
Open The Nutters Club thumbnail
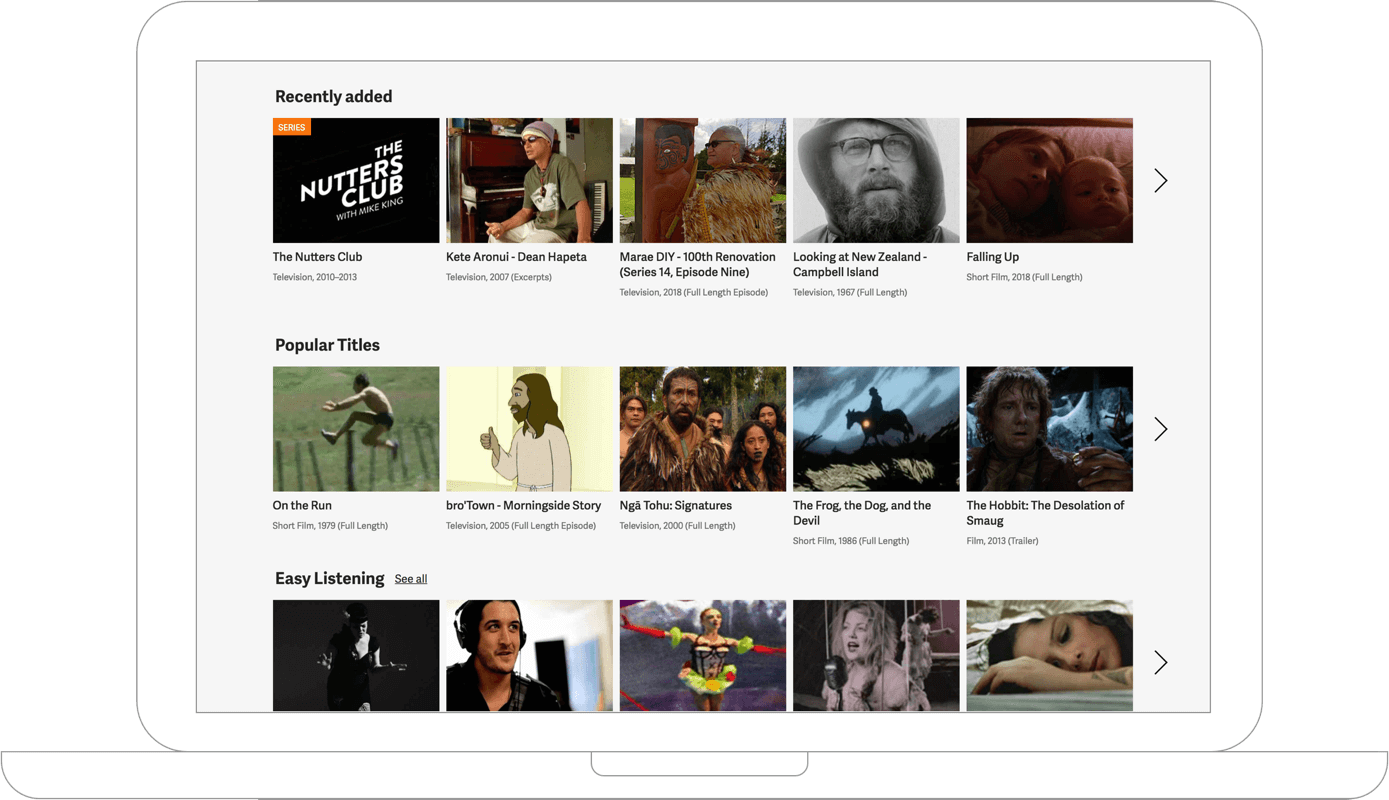click(x=356, y=181)
